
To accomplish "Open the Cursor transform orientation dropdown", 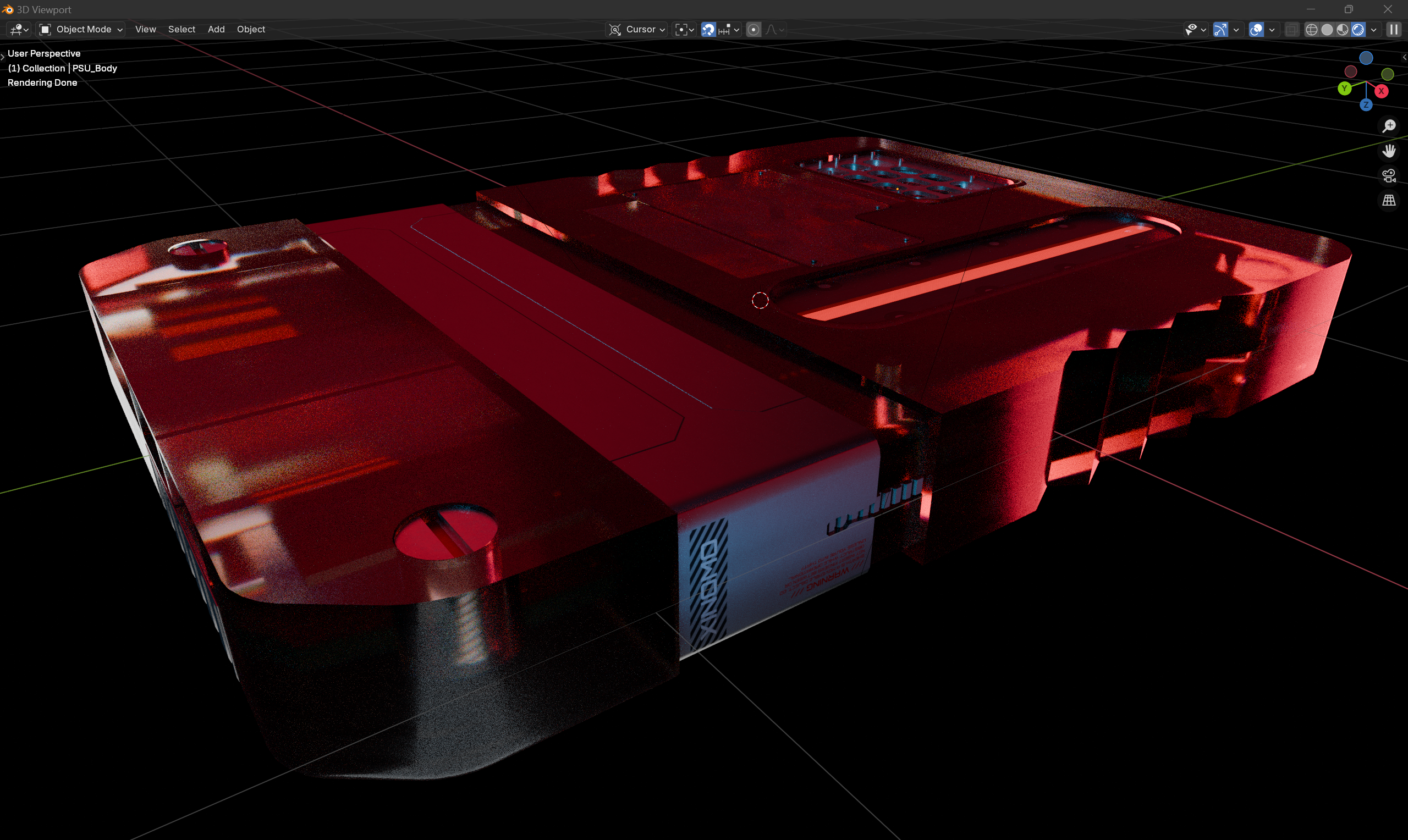I will pyautogui.click(x=637, y=30).
